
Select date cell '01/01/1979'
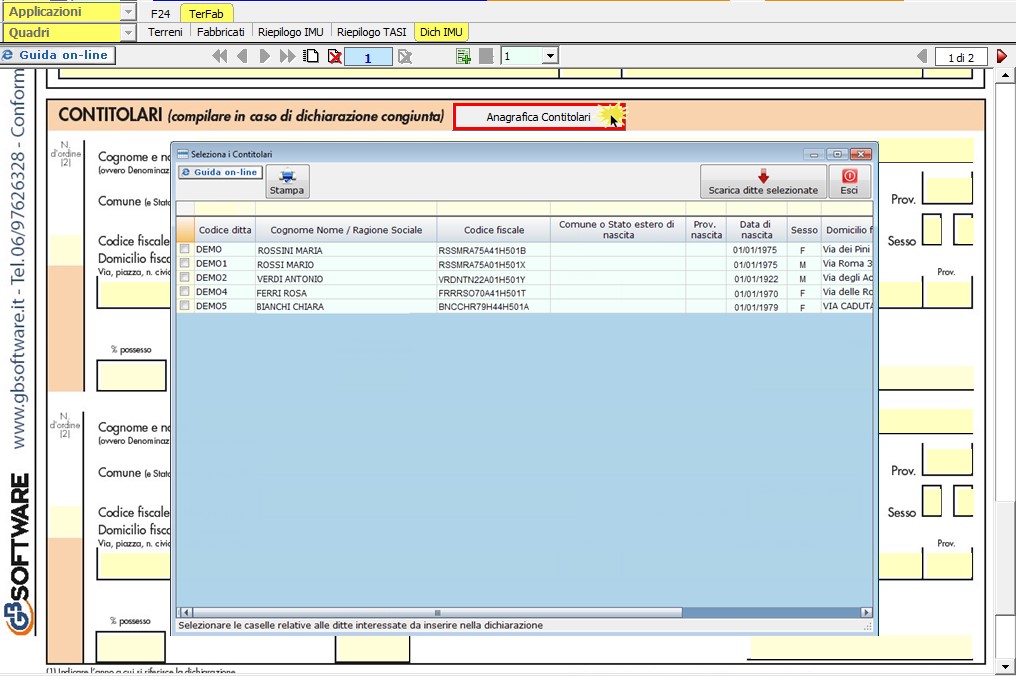(x=756, y=307)
